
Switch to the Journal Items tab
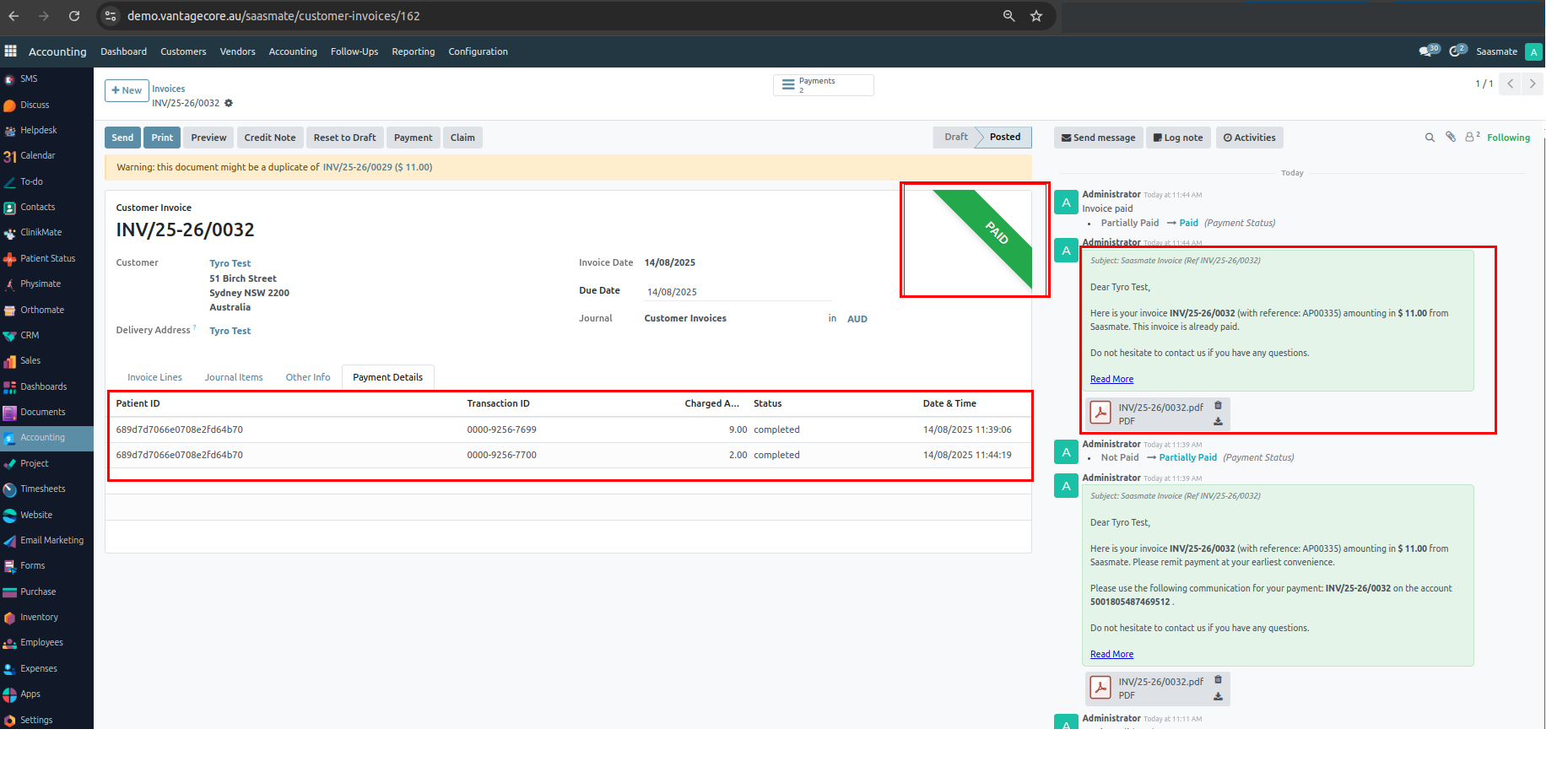(234, 377)
